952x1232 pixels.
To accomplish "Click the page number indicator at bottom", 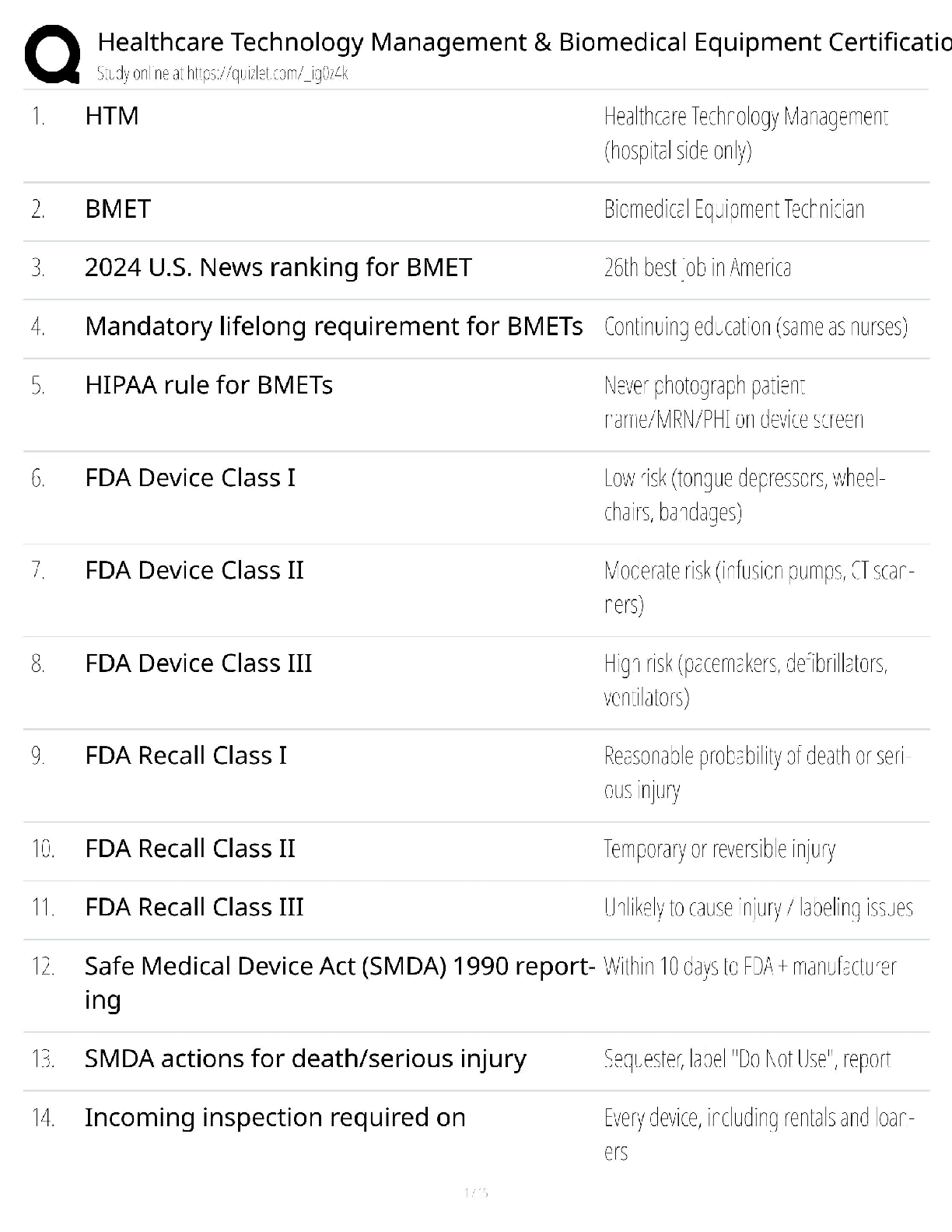I will 476,1192.
